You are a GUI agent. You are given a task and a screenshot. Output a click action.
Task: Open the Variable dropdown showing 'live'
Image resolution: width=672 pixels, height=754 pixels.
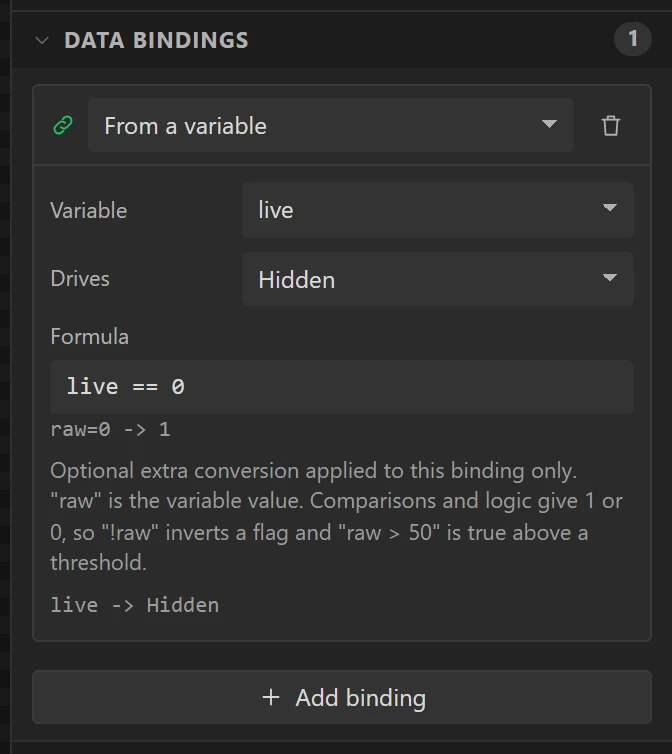pyautogui.click(x=438, y=210)
